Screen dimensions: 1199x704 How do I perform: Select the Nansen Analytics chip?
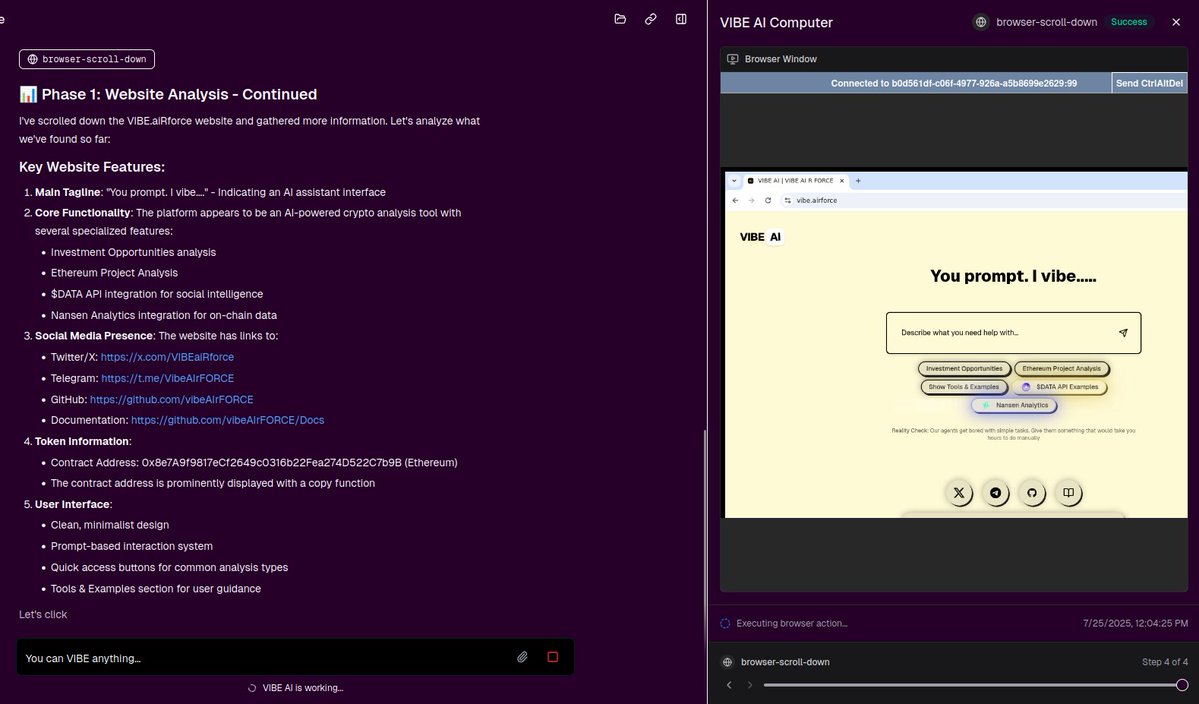tap(1014, 405)
